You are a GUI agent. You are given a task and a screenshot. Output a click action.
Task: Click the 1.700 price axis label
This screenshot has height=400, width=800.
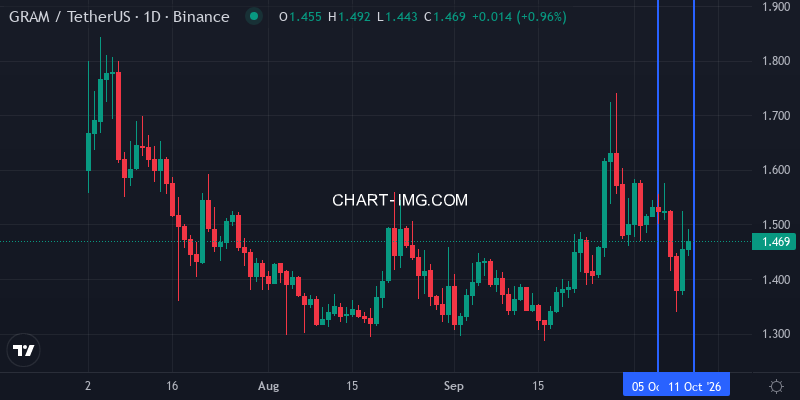coord(776,116)
